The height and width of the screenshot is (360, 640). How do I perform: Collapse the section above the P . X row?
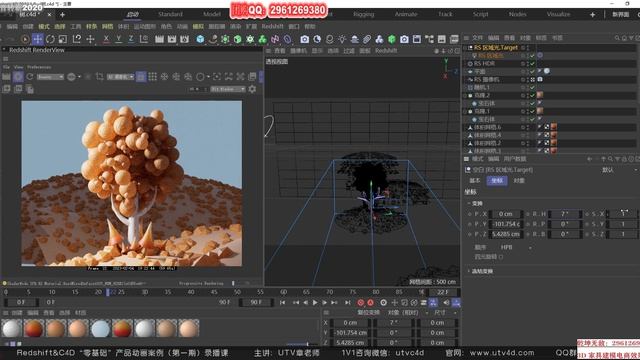click(468, 203)
